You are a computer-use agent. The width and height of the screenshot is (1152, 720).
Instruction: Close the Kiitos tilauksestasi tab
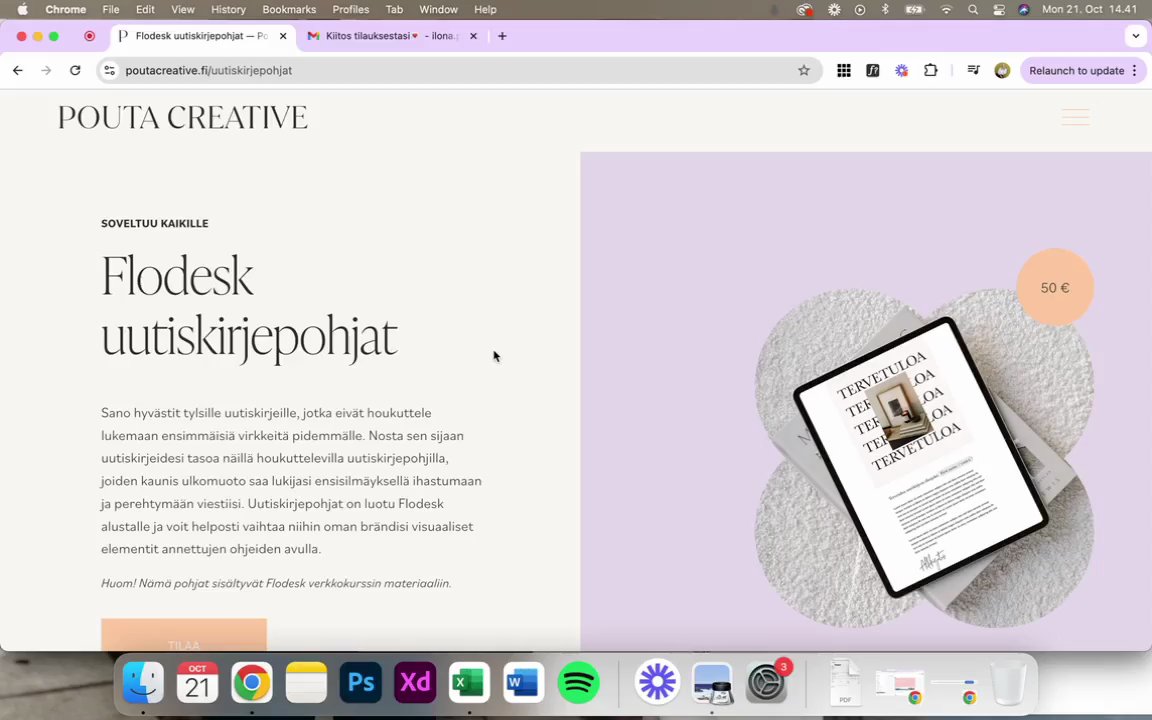(473, 36)
